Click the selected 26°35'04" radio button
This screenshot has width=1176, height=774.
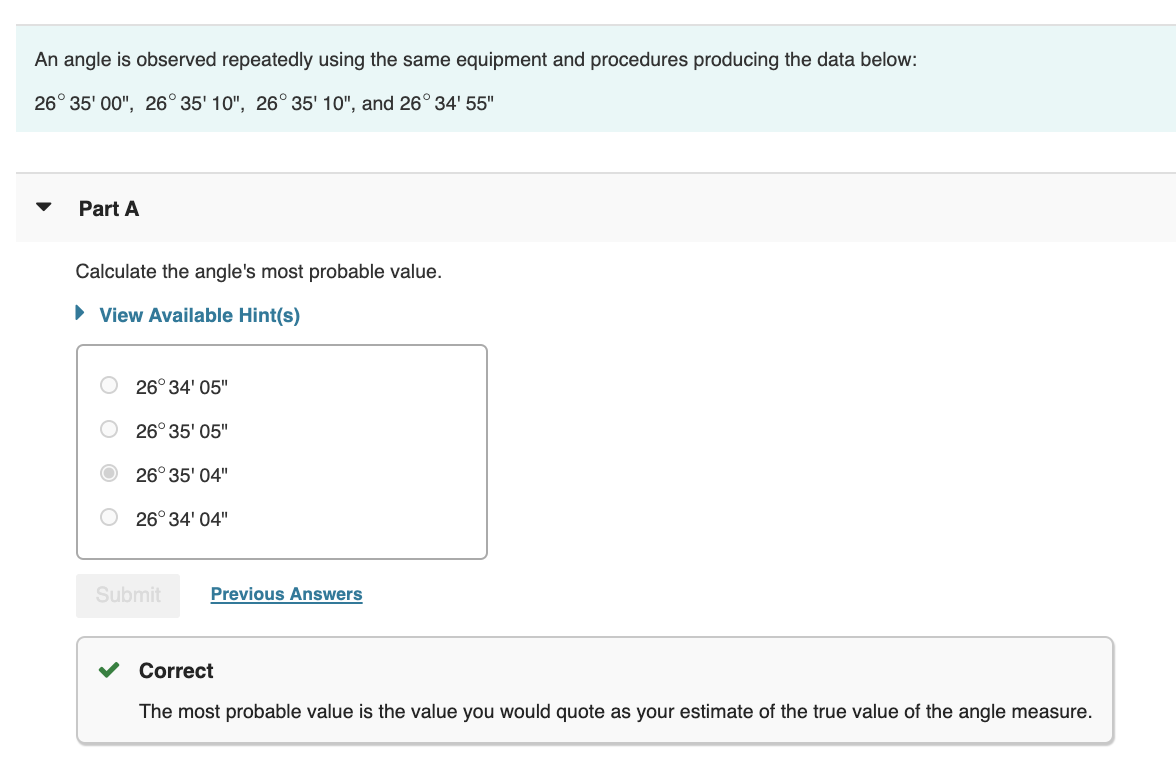click(x=109, y=474)
